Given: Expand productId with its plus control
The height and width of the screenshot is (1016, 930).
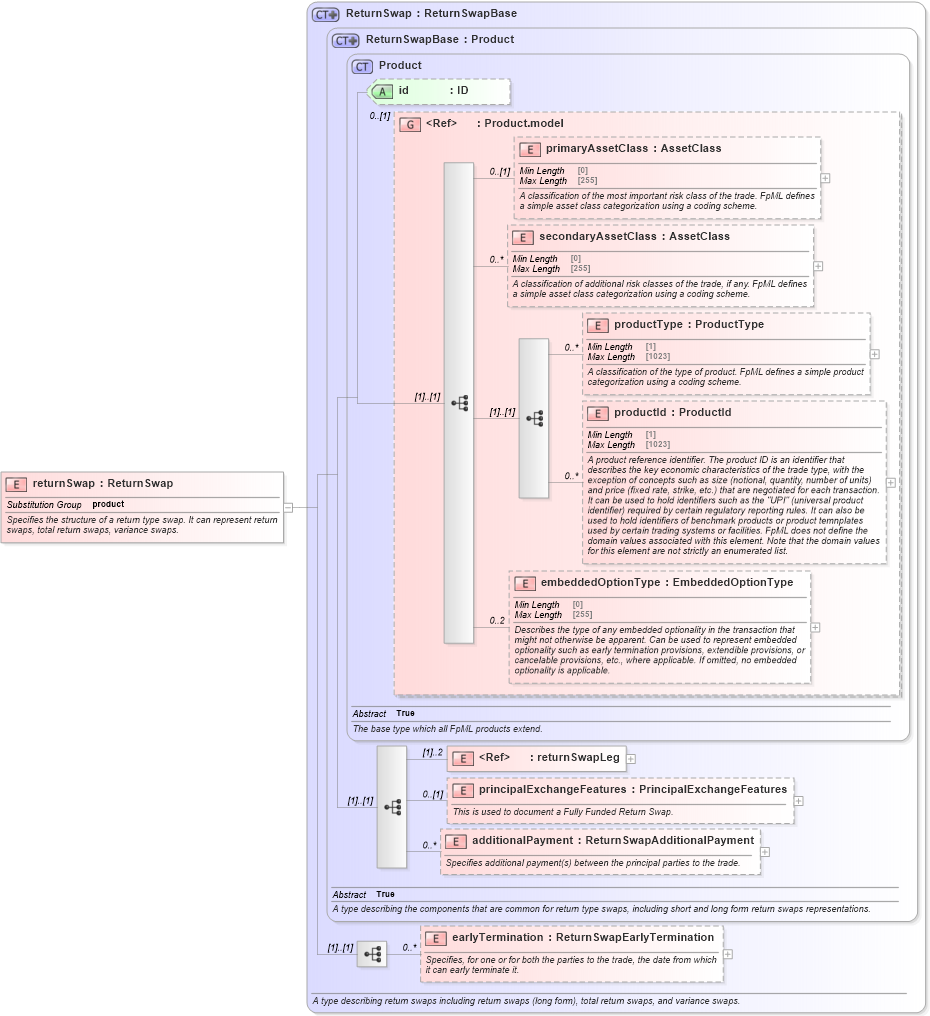Looking at the screenshot, I should 889,482.
